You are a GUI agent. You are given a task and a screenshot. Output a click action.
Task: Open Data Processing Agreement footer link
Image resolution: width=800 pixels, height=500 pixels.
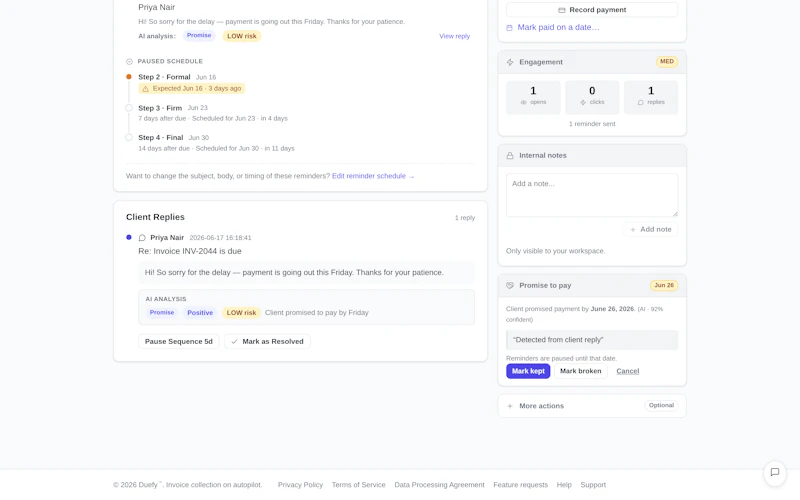[439, 485]
